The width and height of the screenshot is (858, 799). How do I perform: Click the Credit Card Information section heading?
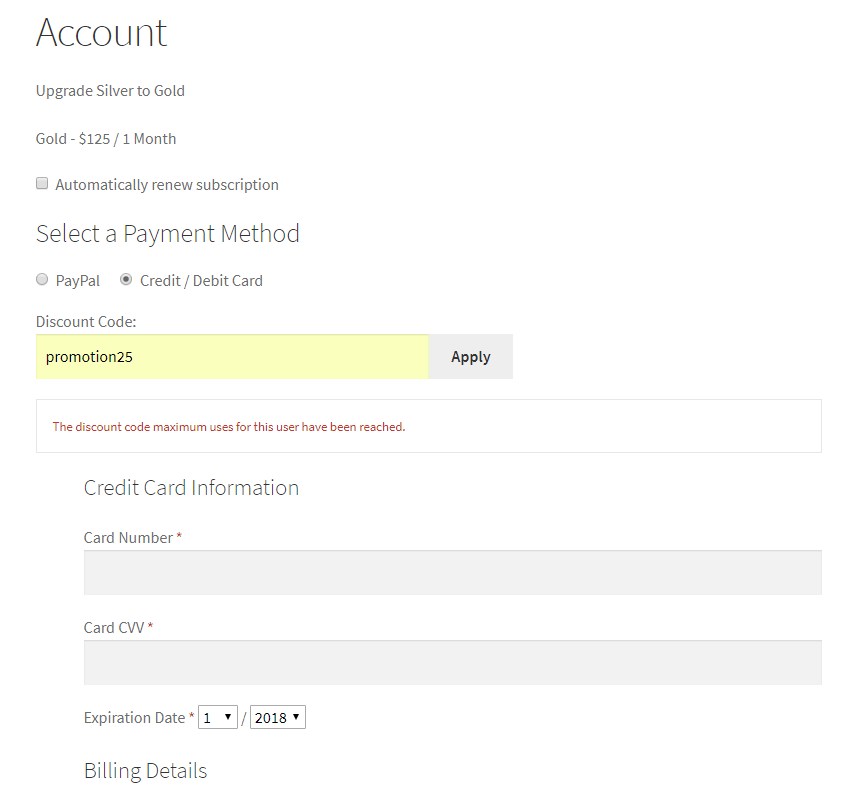191,488
